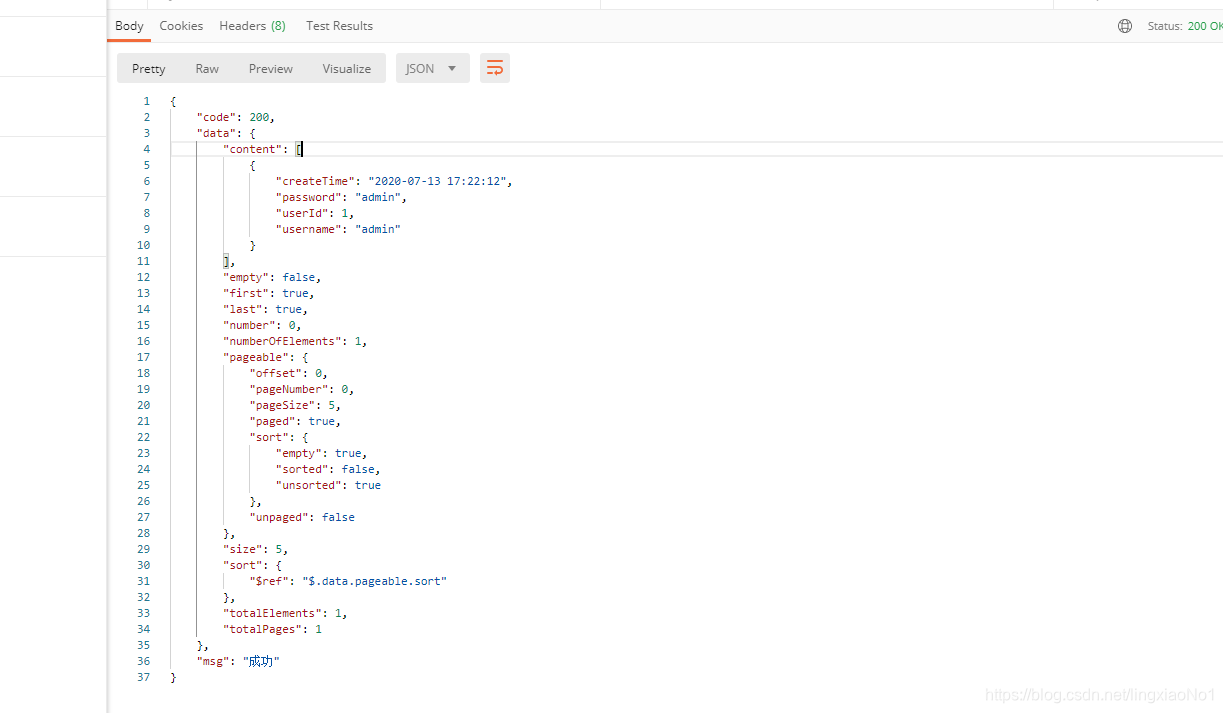Screen dimensions: 1223x713
Task: Select the Pretty view button
Action: point(148,69)
